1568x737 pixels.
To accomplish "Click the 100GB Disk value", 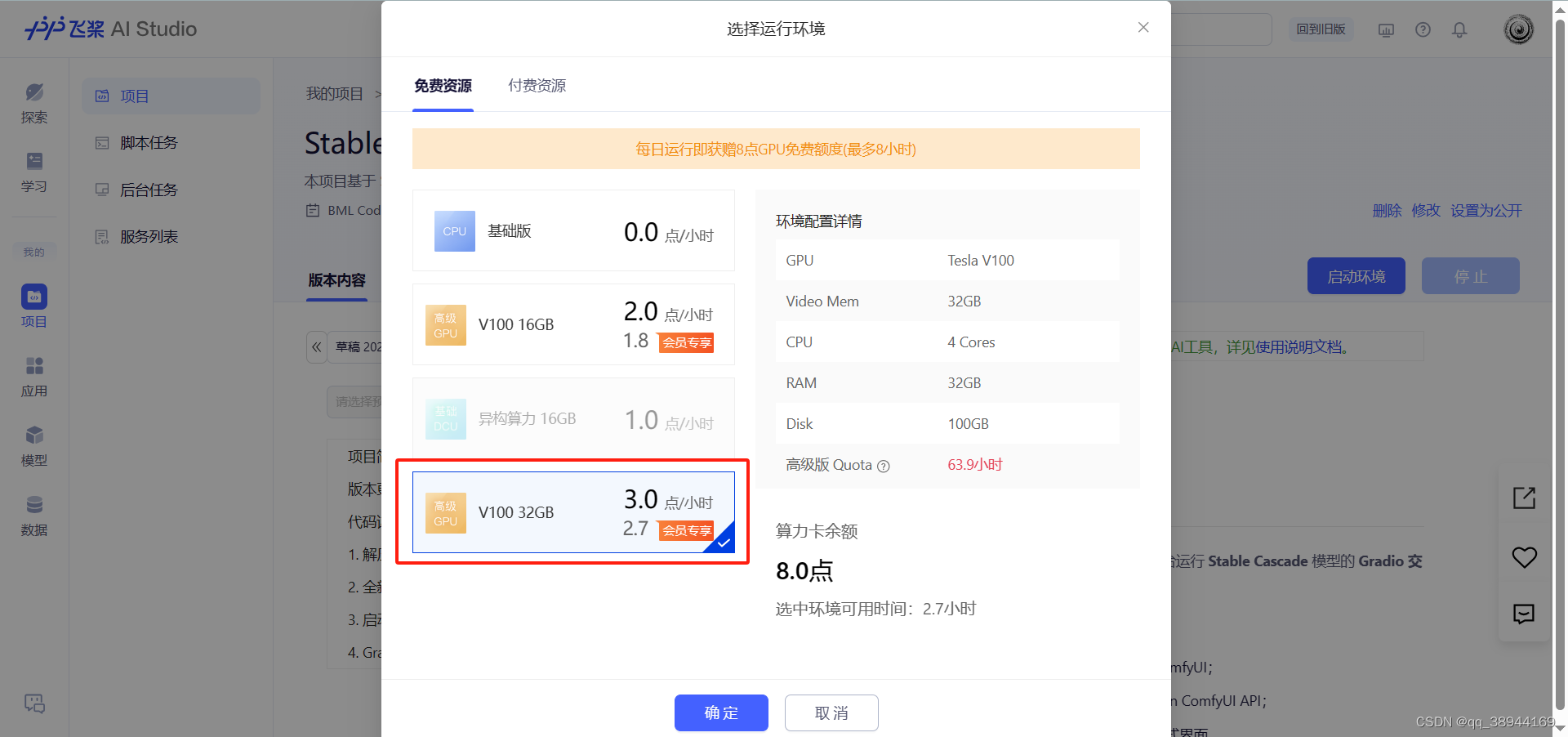I will [968, 424].
